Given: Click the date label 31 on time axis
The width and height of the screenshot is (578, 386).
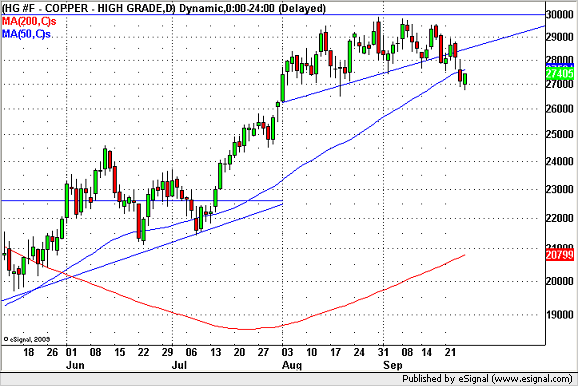Looking at the screenshot, I should 383,352.
